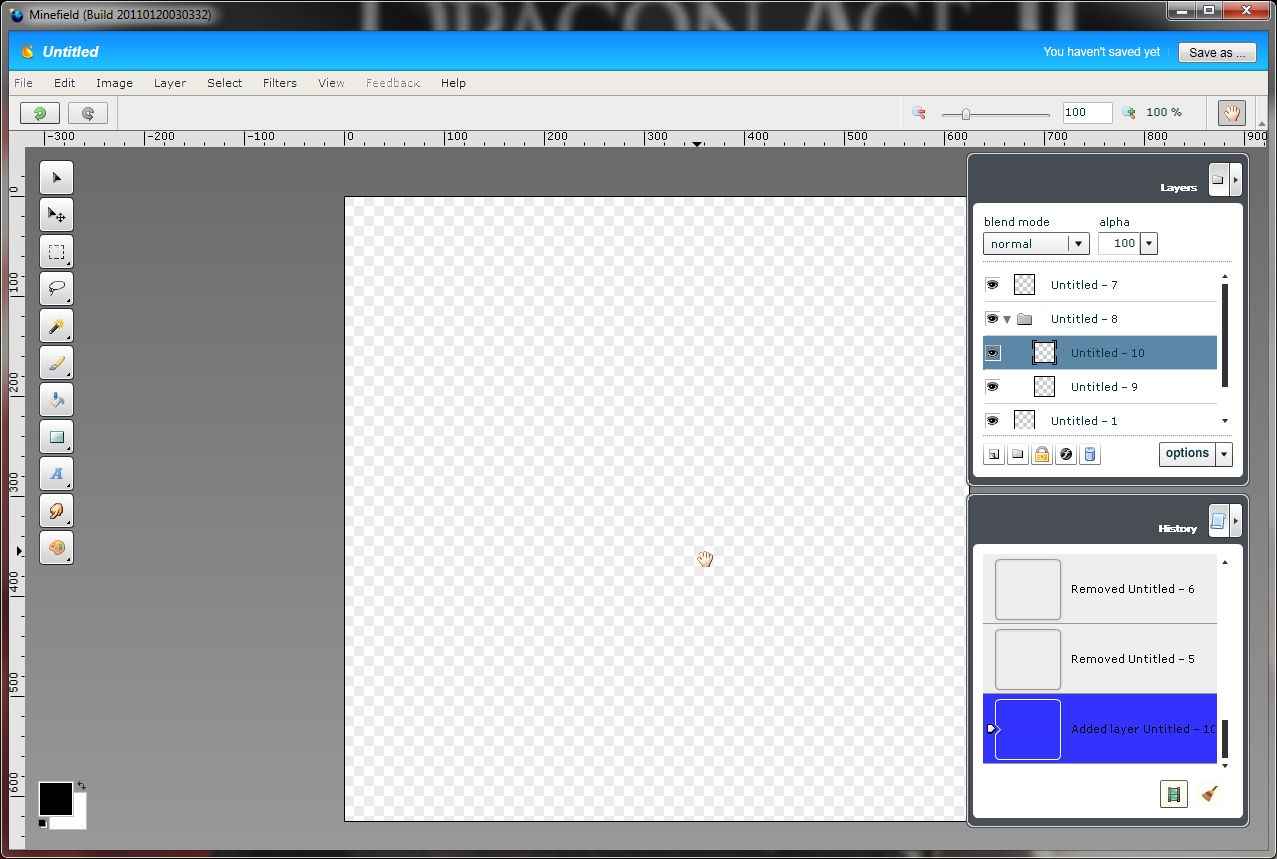Select the Lasso selection tool
Viewport: 1277px width, 859px height.
(x=56, y=289)
